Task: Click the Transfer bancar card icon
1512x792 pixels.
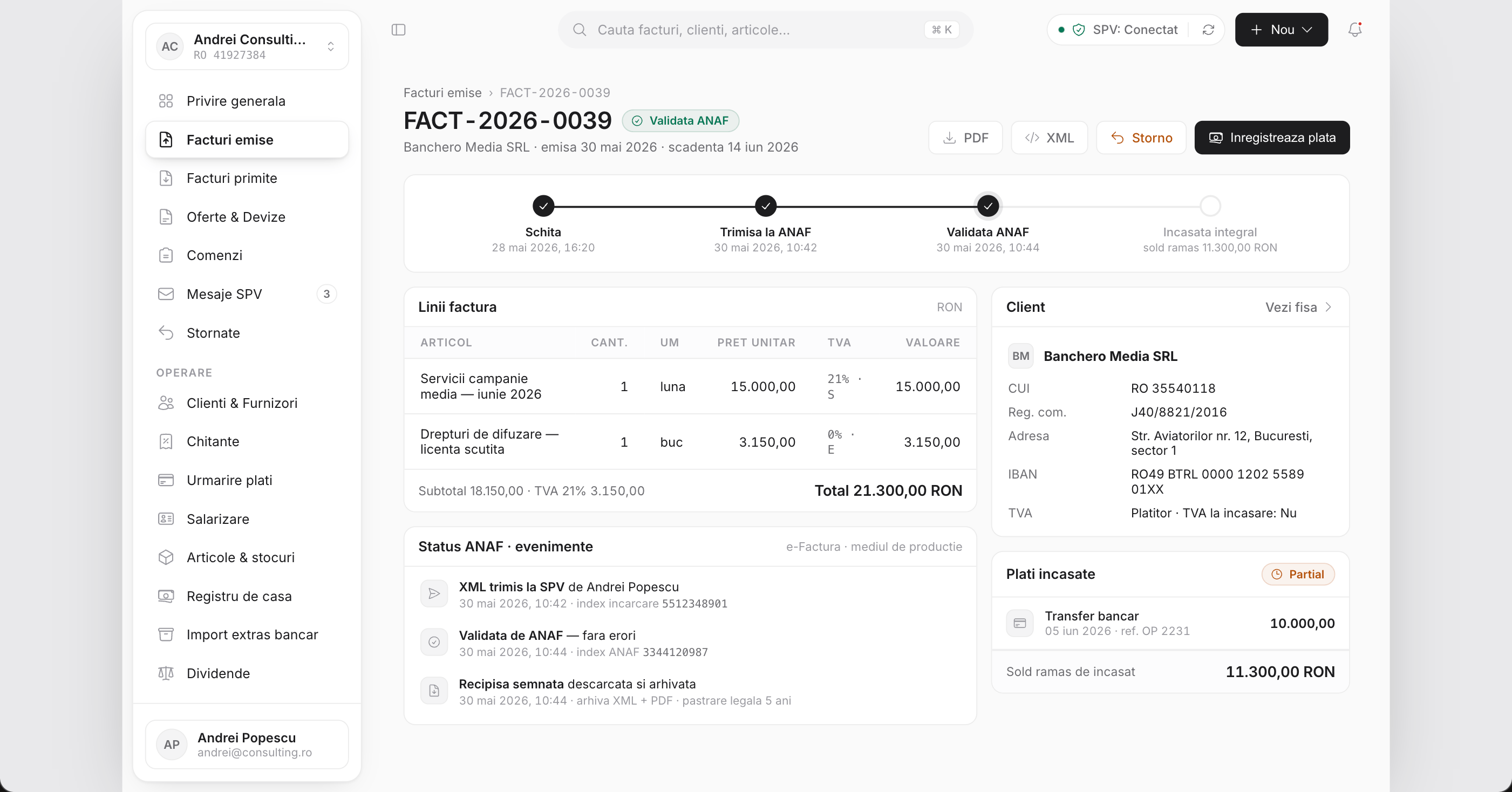Action: tap(1020, 623)
